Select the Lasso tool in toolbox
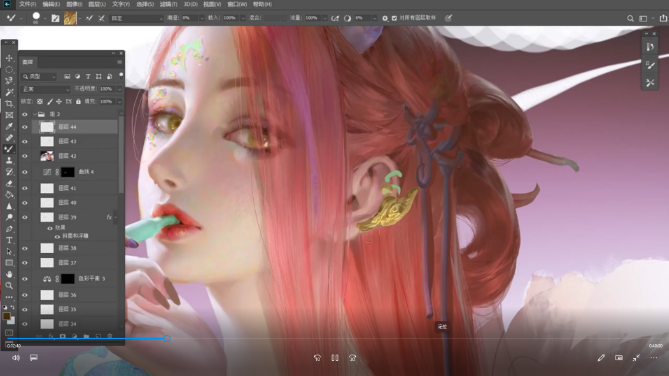The image size is (669, 376). pyautogui.click(x=9, y=81)
